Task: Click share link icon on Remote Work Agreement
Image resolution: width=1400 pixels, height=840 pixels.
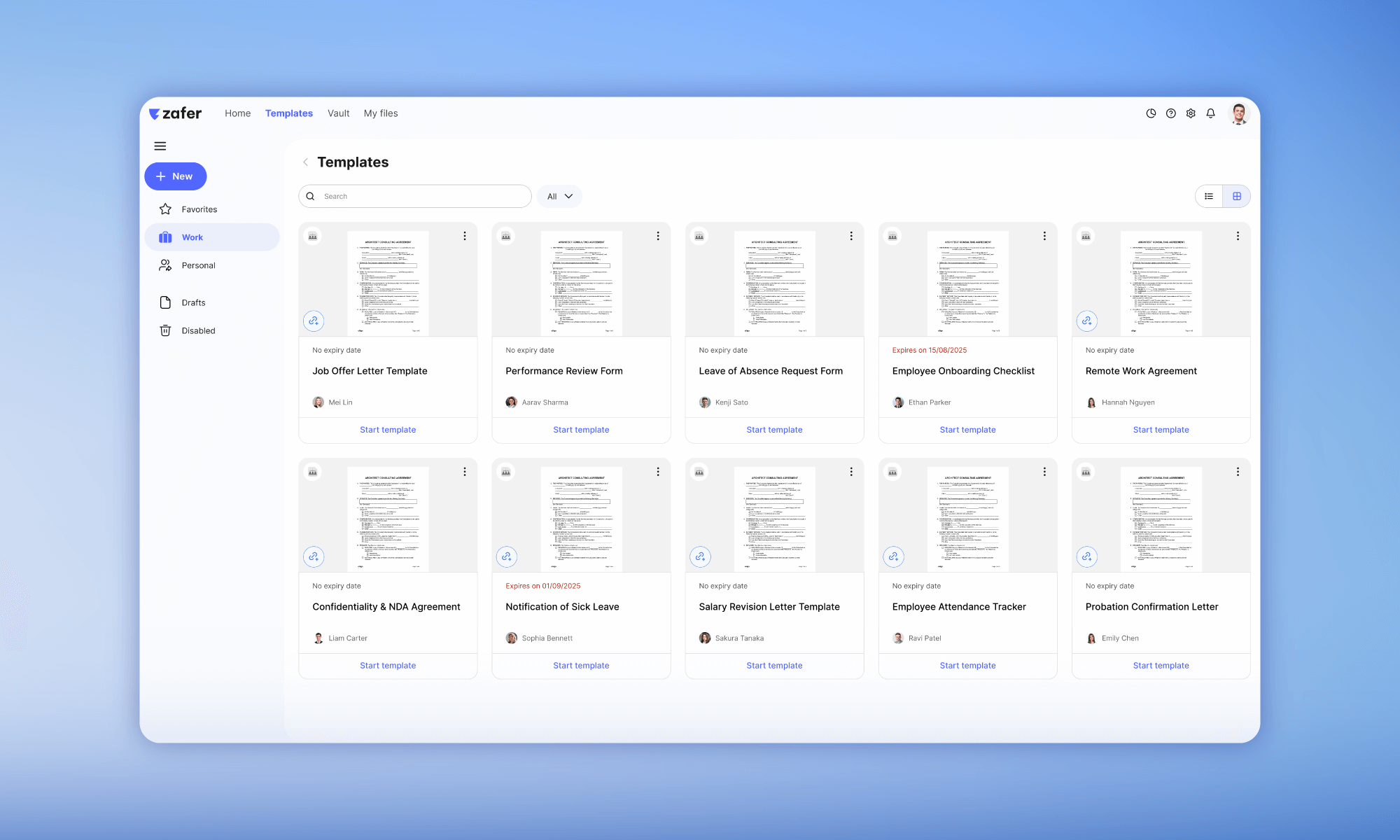Action: click(x=1086, y=321)
